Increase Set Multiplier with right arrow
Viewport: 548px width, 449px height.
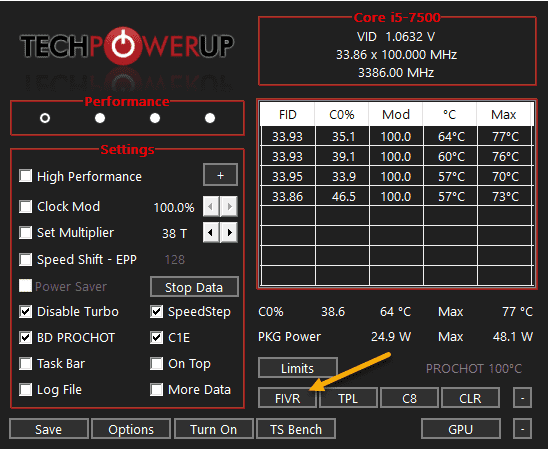point(229,232)
